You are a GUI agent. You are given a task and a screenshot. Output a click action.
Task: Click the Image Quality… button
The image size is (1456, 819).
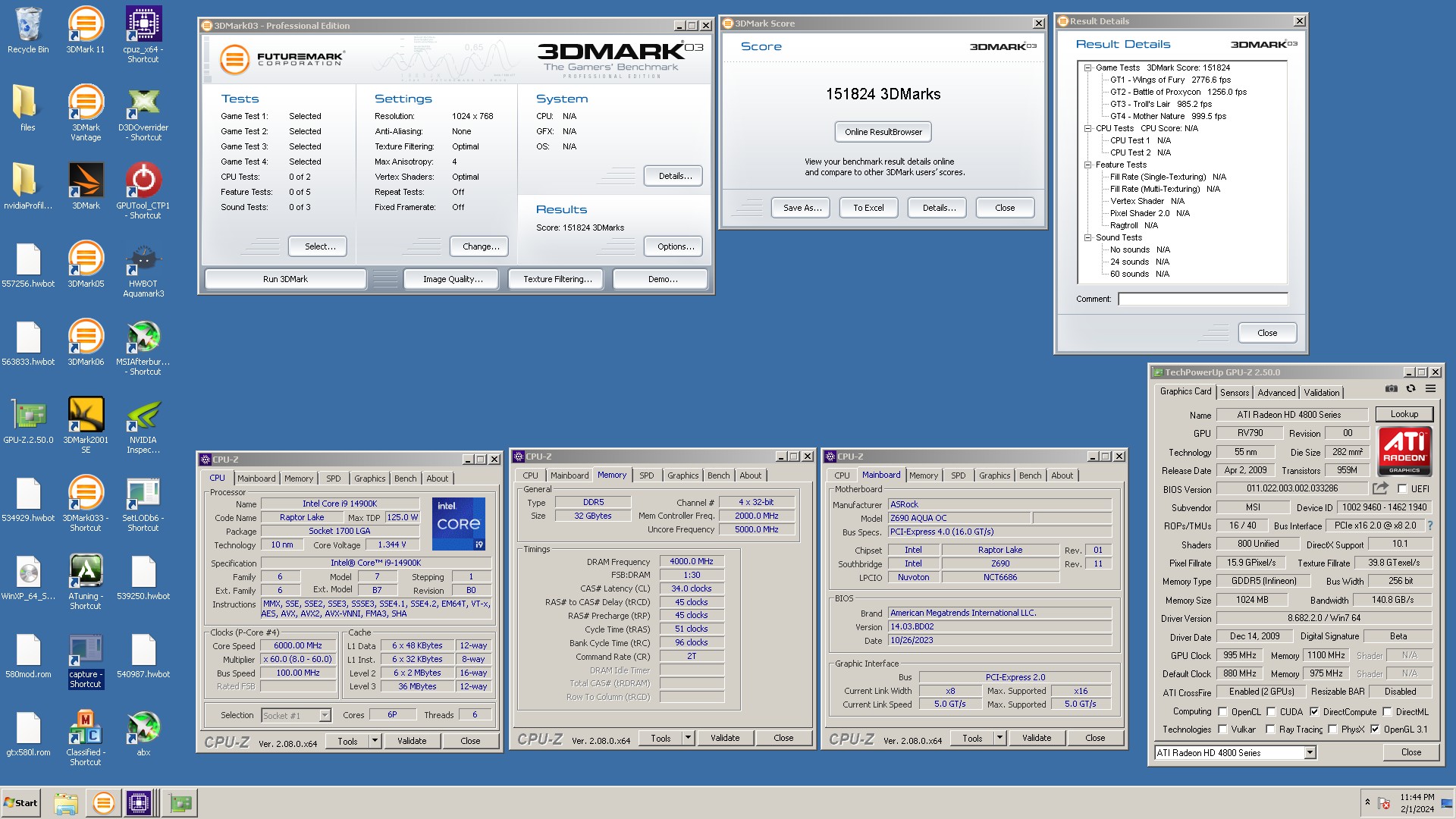pos(453,279)
